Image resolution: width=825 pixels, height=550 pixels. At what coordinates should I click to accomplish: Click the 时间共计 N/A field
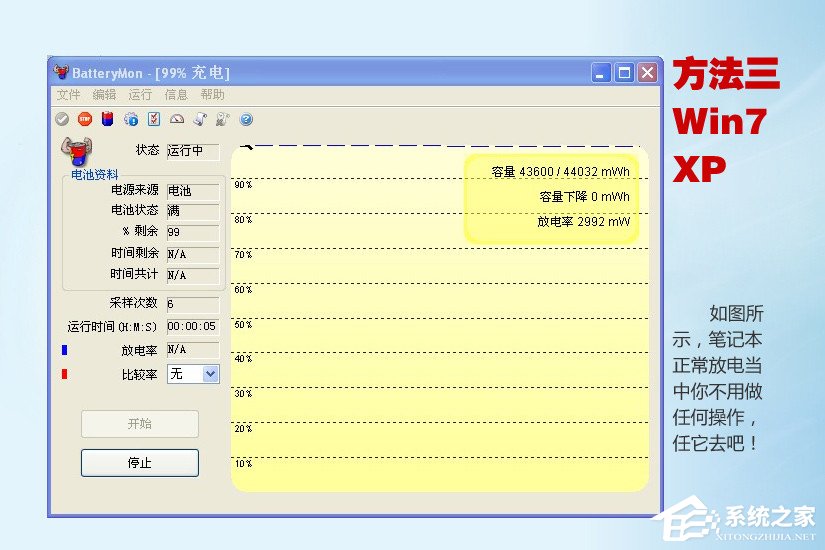tap(193, 276)
